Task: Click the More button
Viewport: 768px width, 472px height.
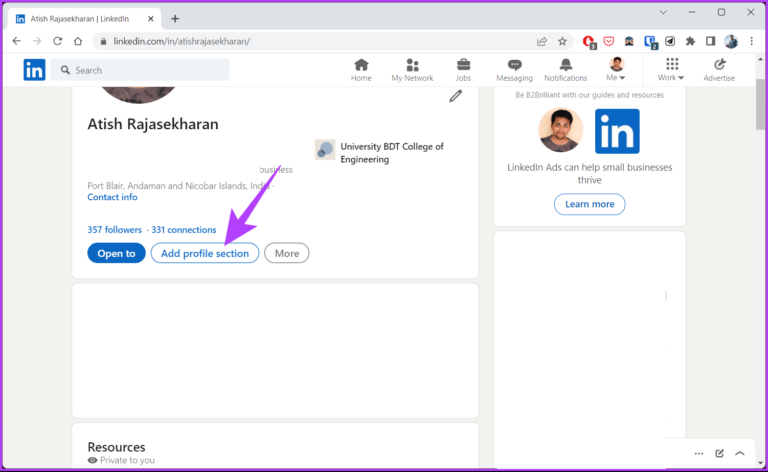Action: pyautogui.click(x=287, y=253)
